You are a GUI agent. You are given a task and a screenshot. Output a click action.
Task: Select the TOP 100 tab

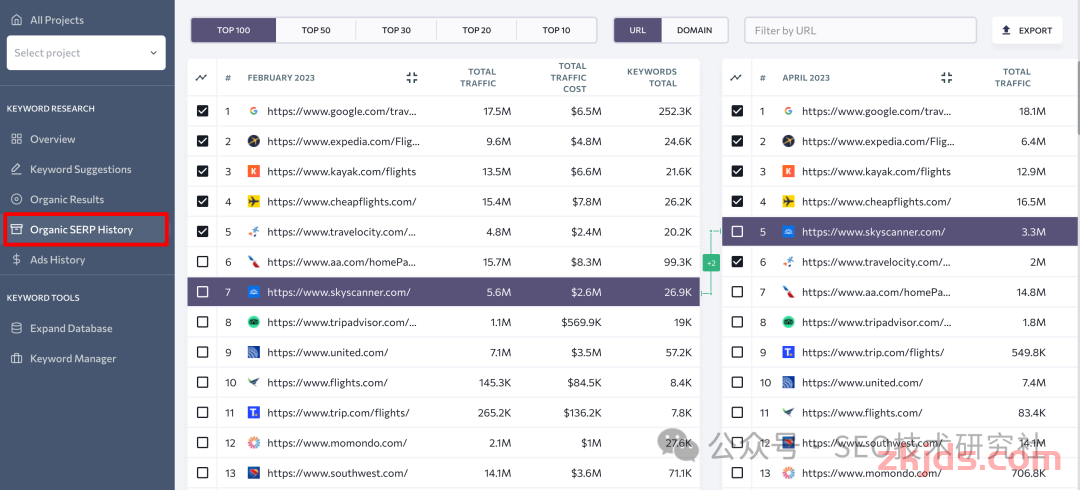233,30
